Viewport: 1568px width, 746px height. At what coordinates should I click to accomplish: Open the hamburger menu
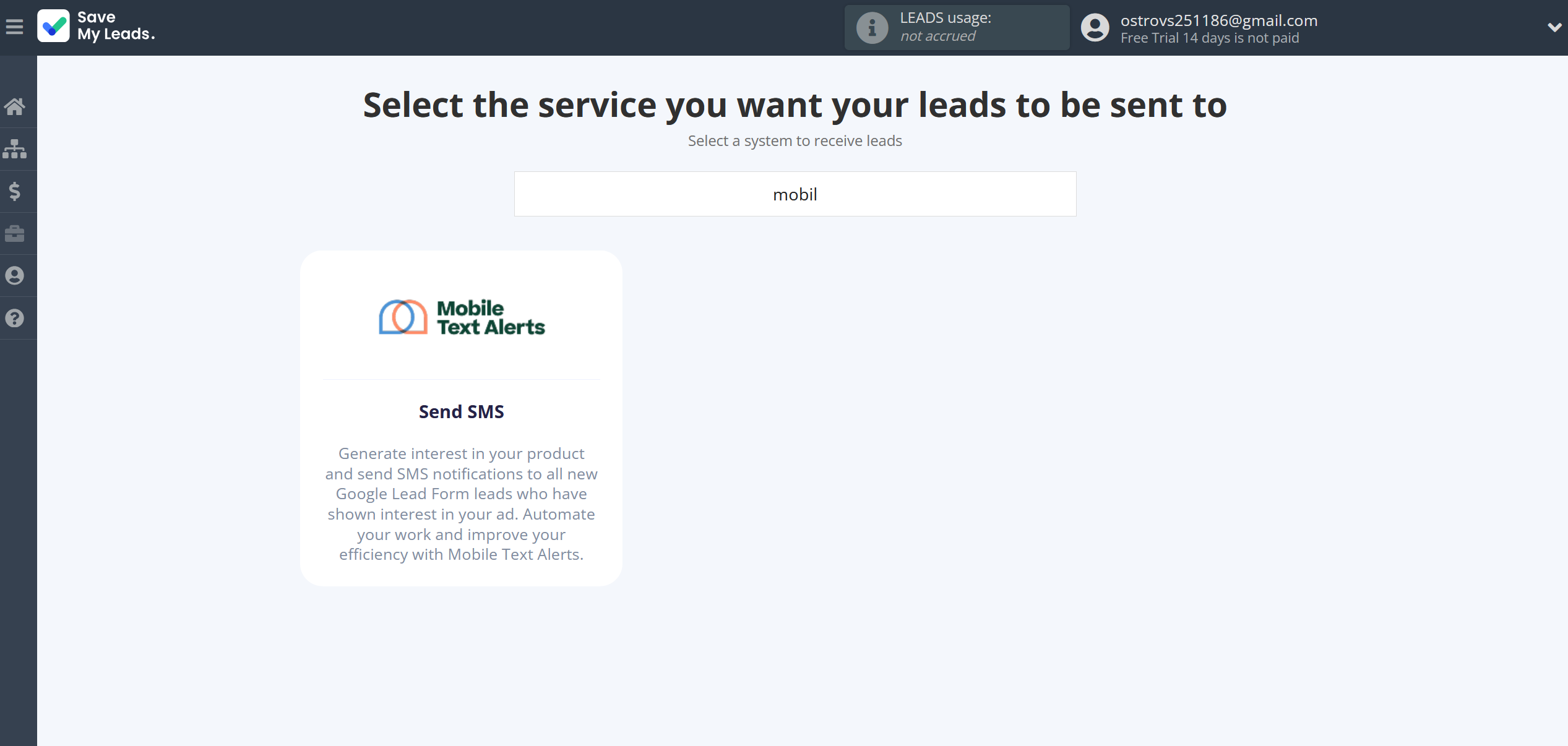click(x=14, y=27)
